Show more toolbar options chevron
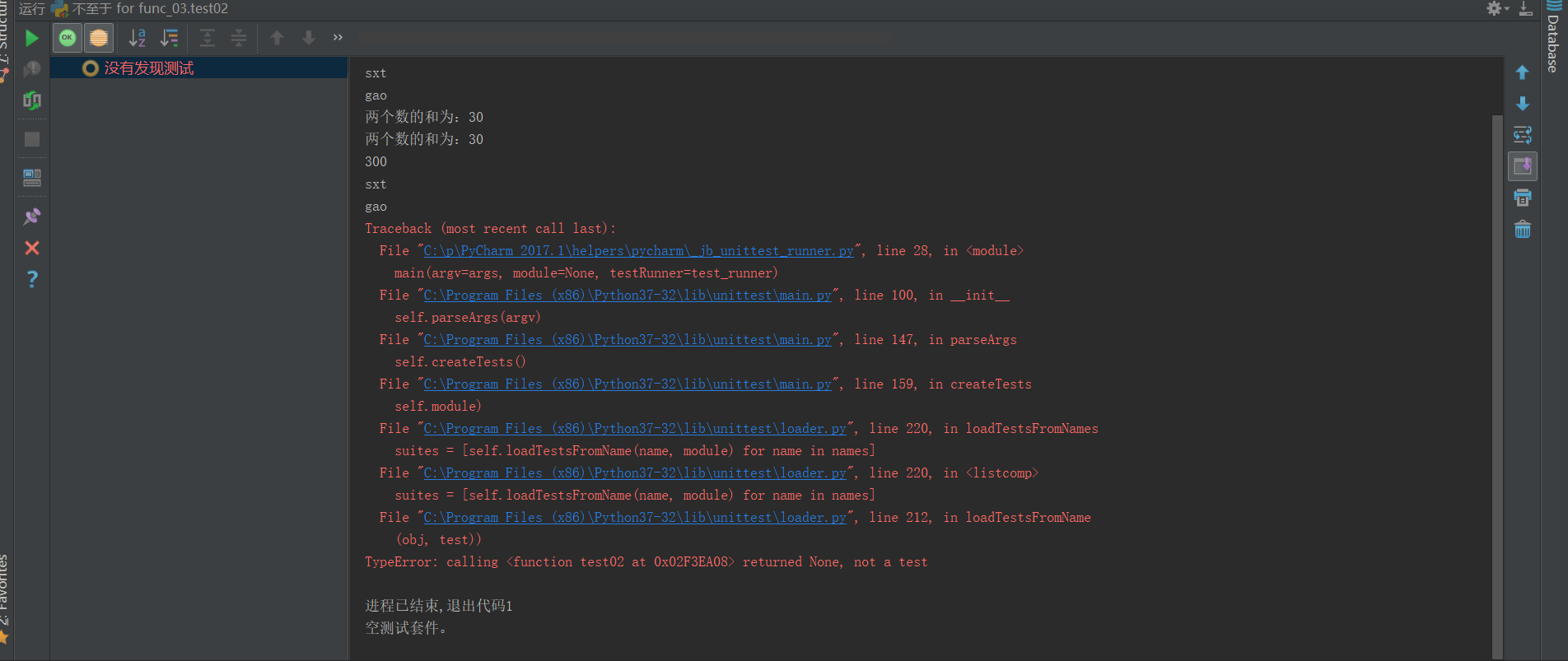 tap(338, 38)
